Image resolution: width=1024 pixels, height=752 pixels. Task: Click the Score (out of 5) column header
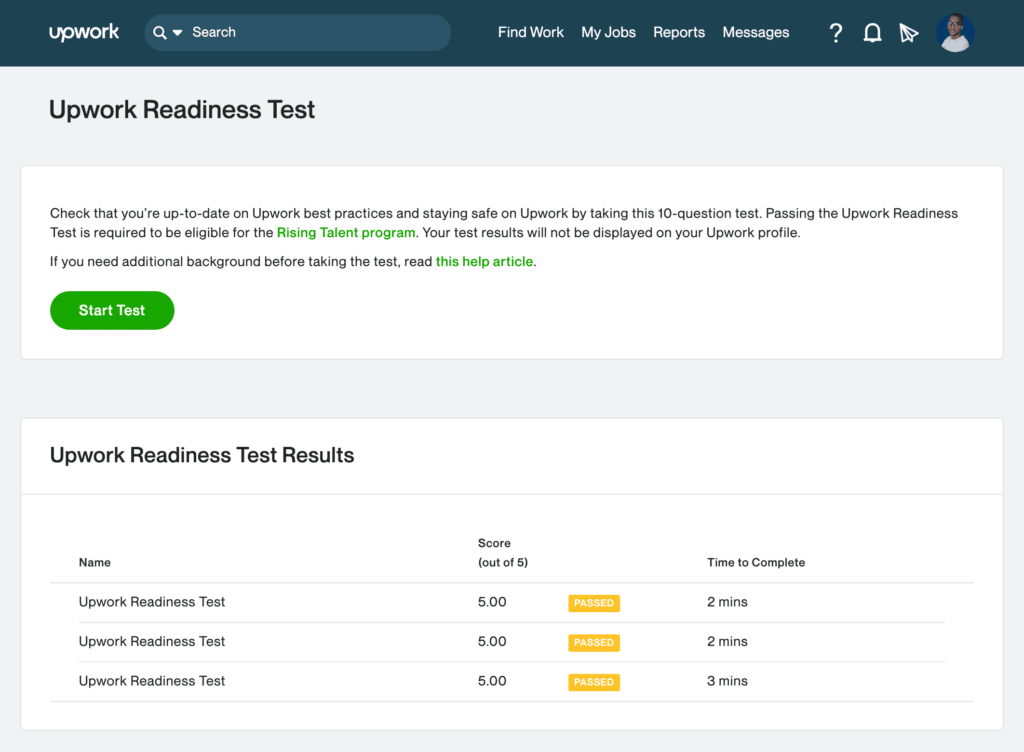click(x=502, y=552)
